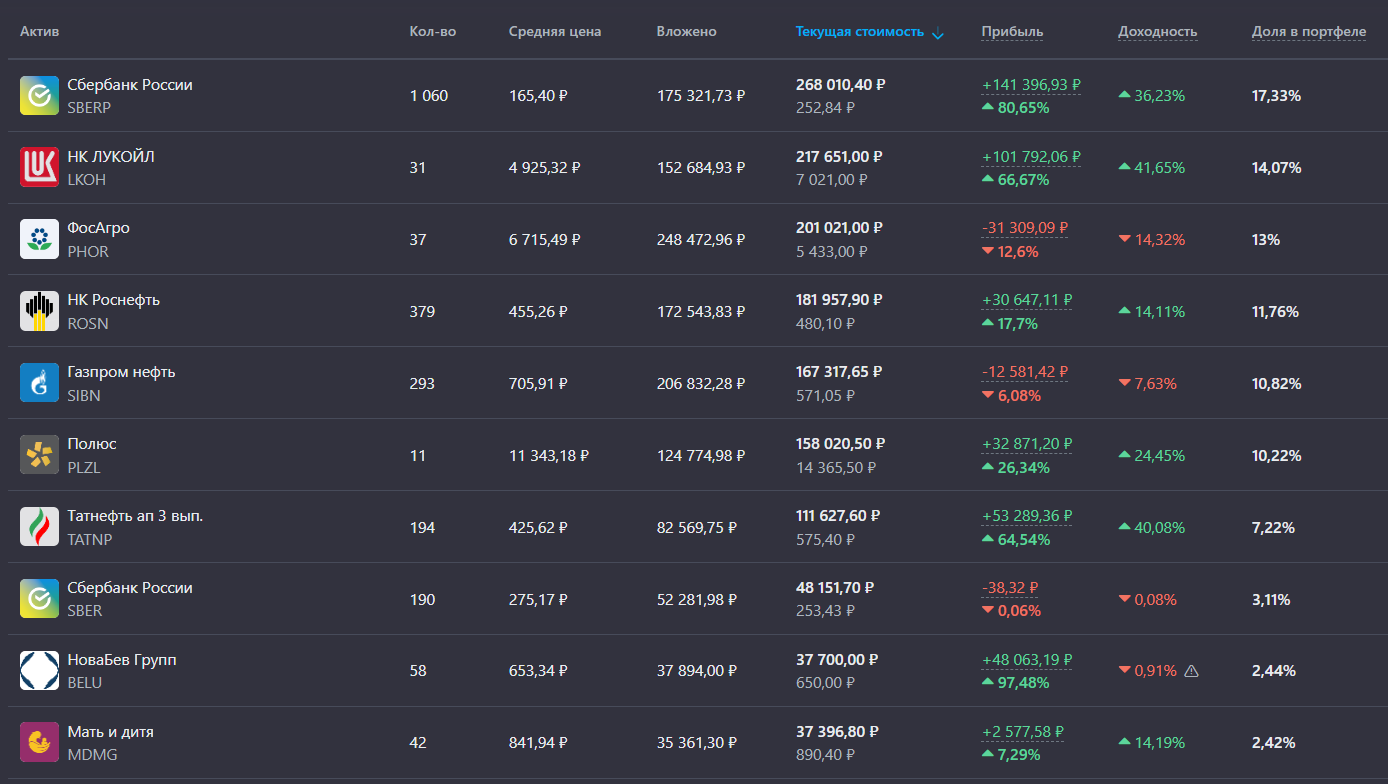The image size is (1388, 784).
Task: Sort by Прибыль column header
Action: 1012,32
